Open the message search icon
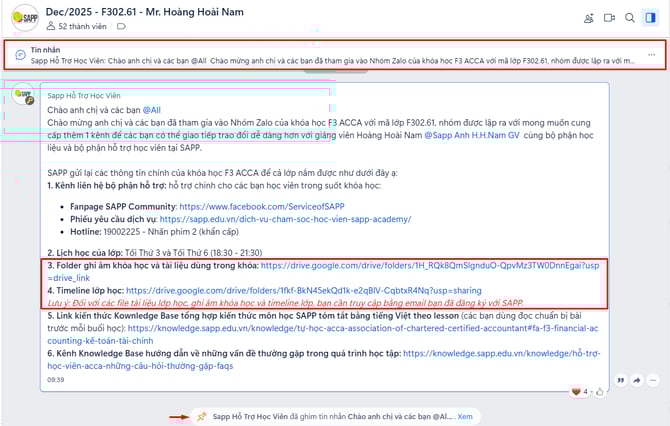The height and width of the screenshot is (426, 670). tap(630, 17)
